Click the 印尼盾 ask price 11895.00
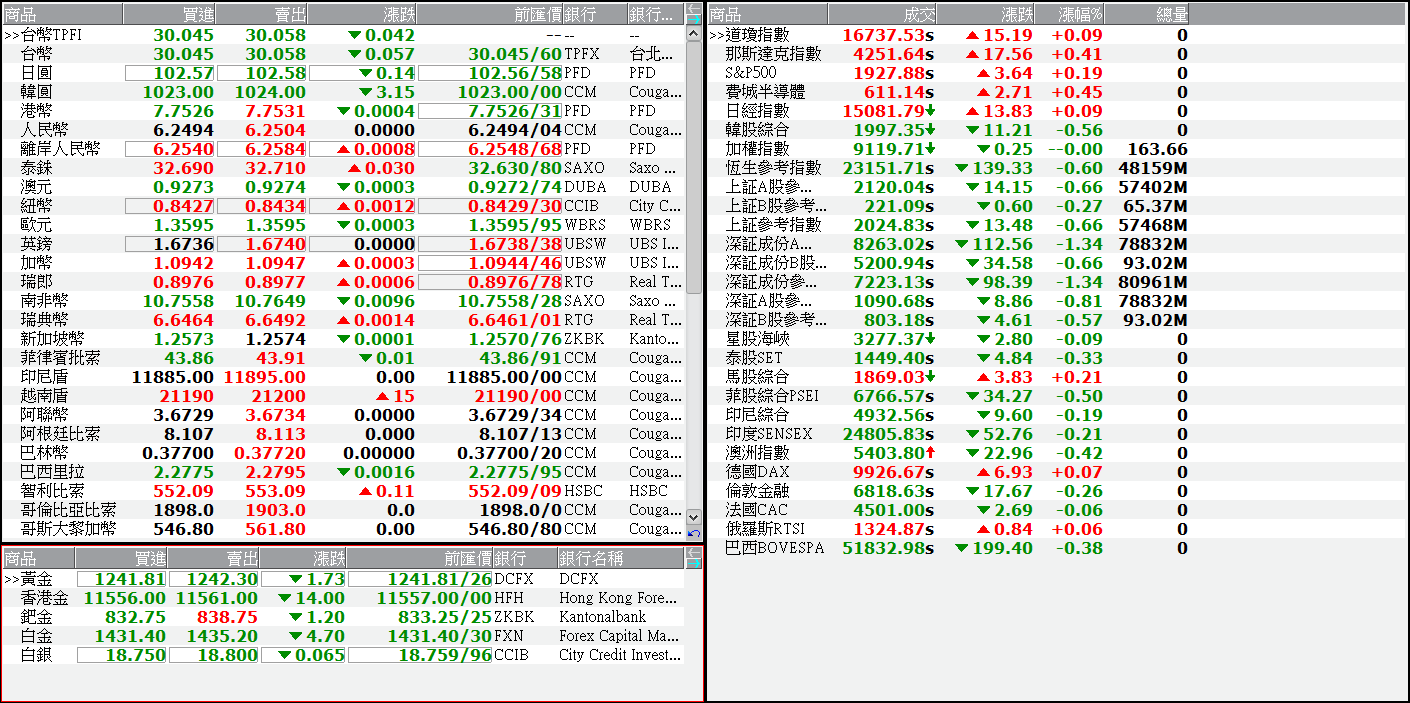The width and height of the screenshot is (1410, 703). tap(265, 377)
